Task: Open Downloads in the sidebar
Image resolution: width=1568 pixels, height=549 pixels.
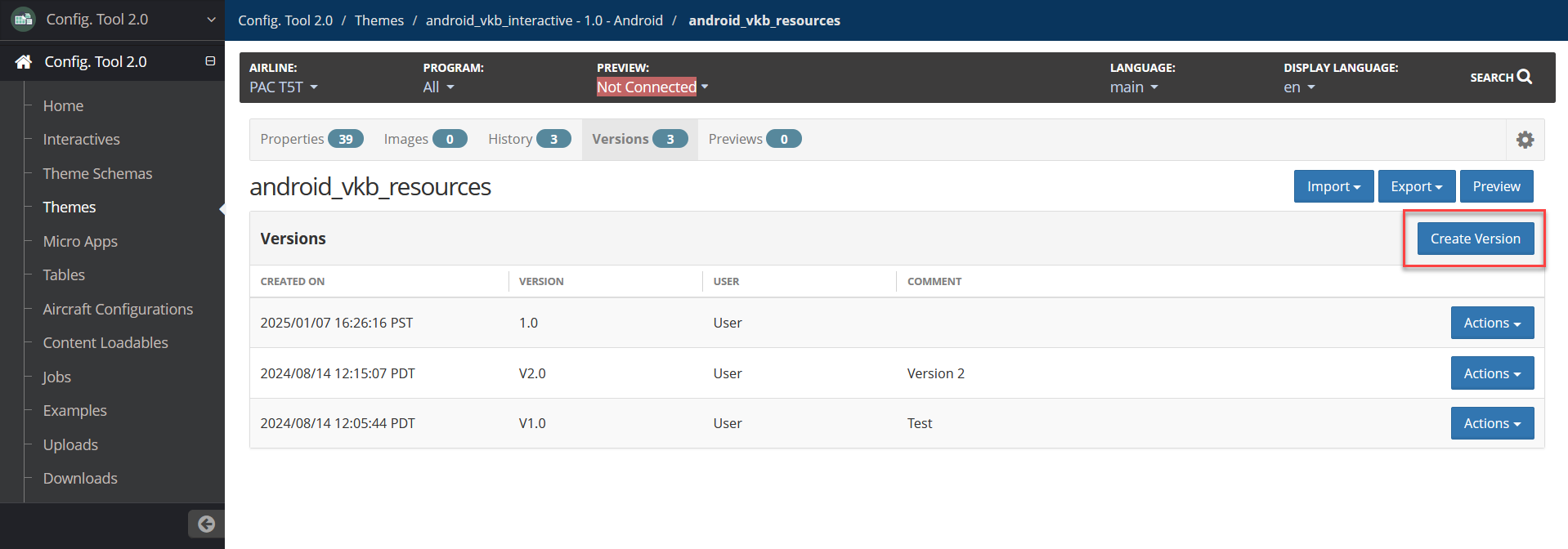Action: [80, 479]
